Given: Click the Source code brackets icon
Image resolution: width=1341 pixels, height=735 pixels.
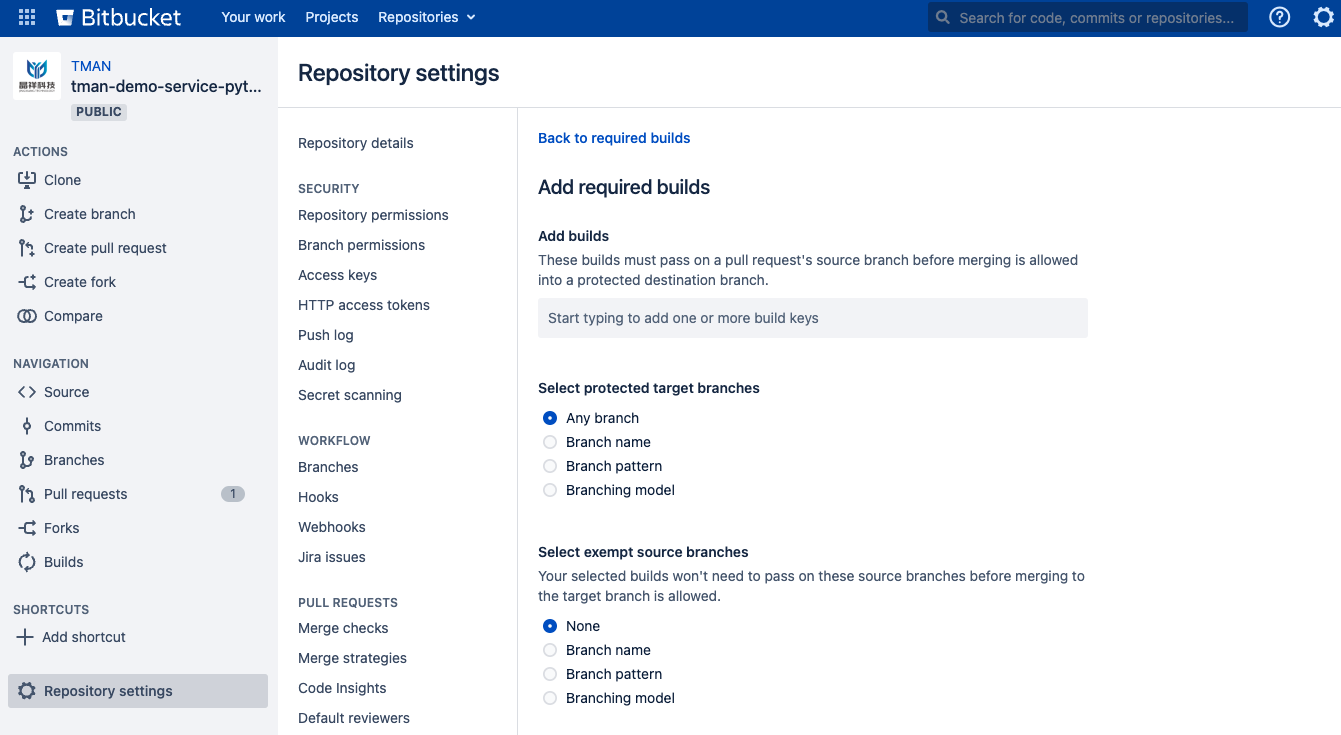Looking at the screenshot, I should [27, 392].
